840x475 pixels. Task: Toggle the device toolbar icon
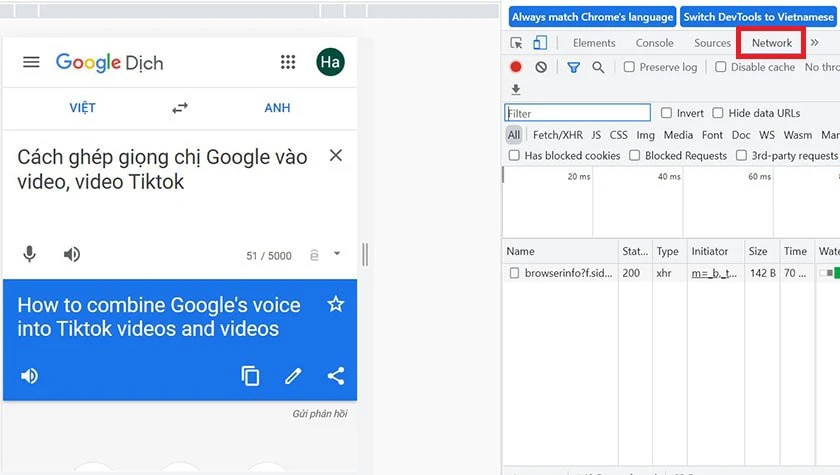click(x=540, y=43)
